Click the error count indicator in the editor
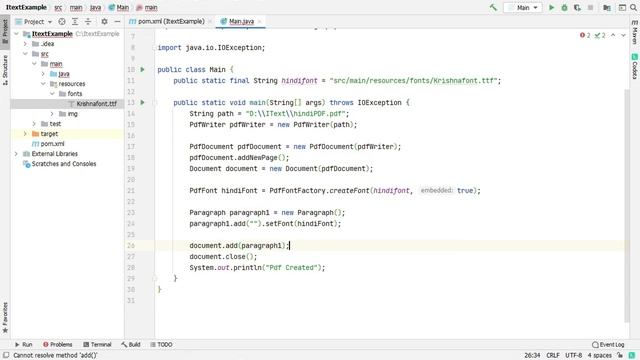Image resolution: width=640 pixels, height=360 pixels. tap(585, 36)
